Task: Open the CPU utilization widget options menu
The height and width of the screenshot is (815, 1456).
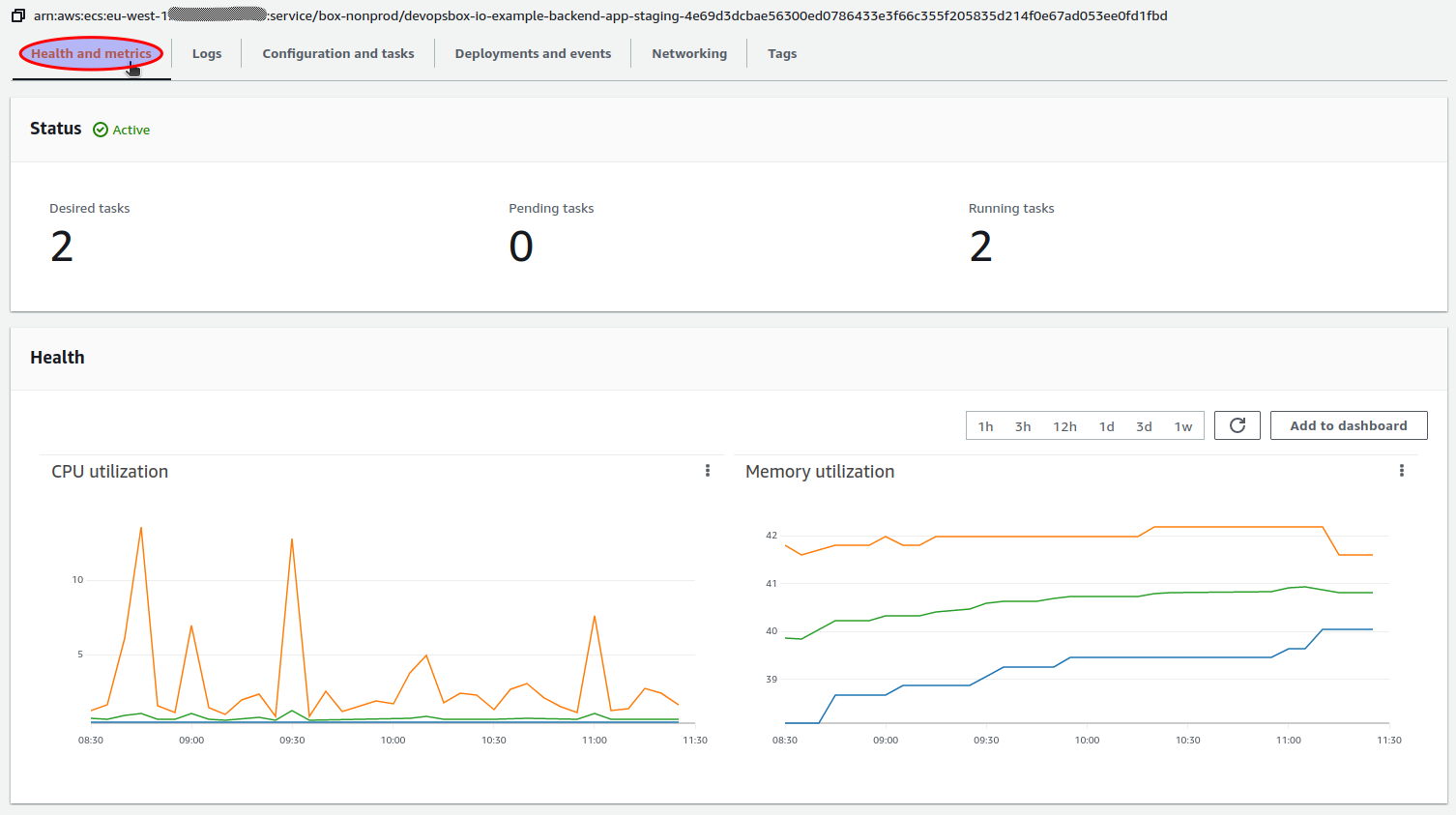Action: tap(707, 471)
